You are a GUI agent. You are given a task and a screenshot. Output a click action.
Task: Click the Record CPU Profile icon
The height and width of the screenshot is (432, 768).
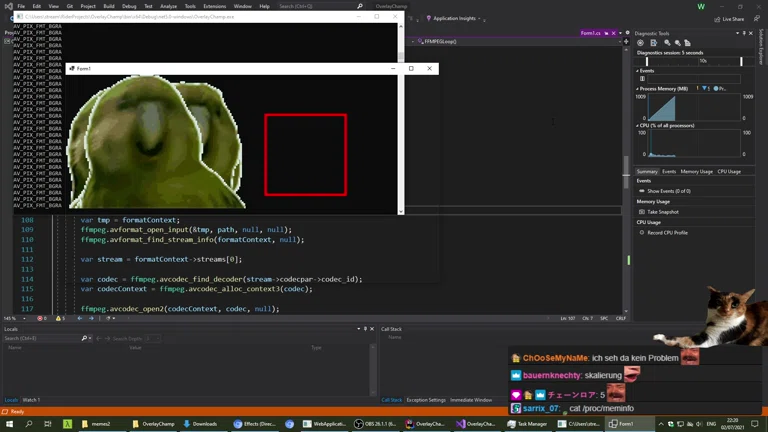(x=642, y=233)
